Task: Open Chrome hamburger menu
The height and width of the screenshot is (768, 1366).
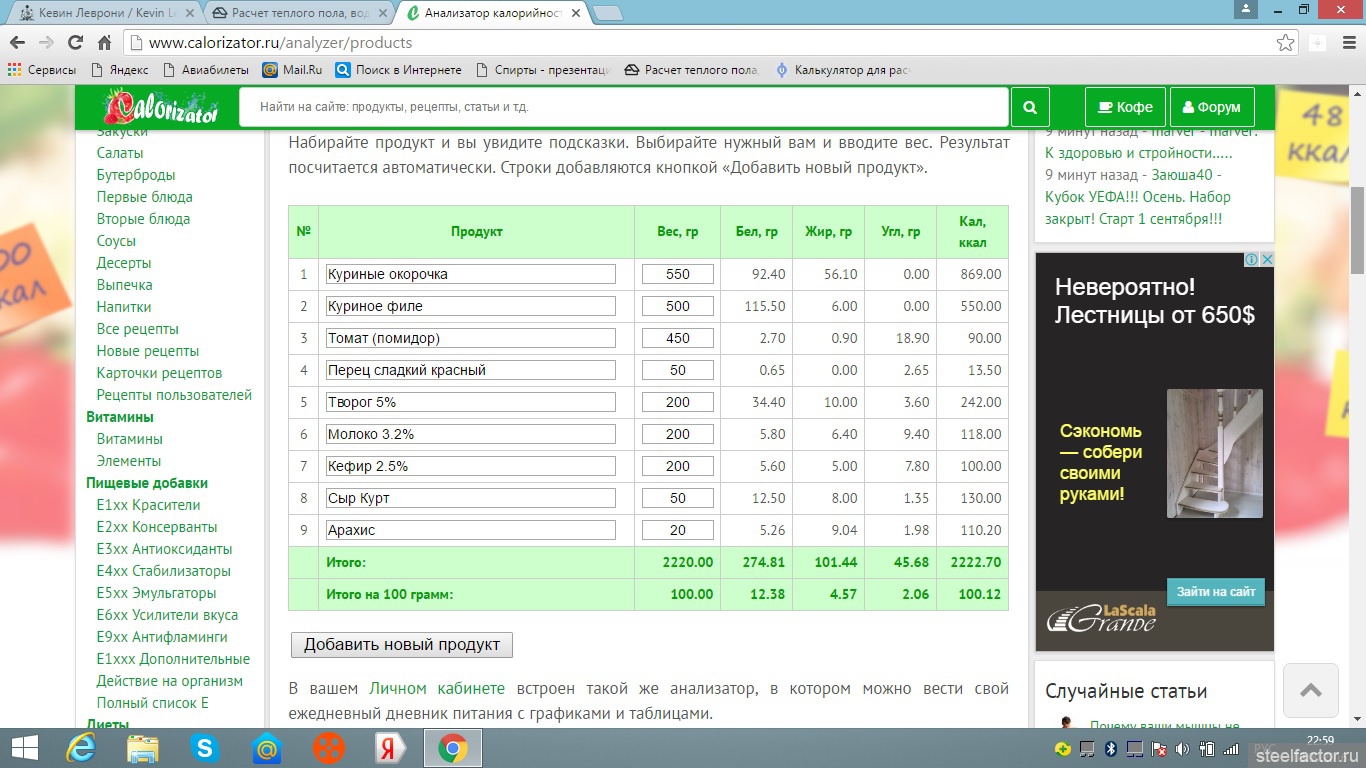Action: click(1348, 43)
